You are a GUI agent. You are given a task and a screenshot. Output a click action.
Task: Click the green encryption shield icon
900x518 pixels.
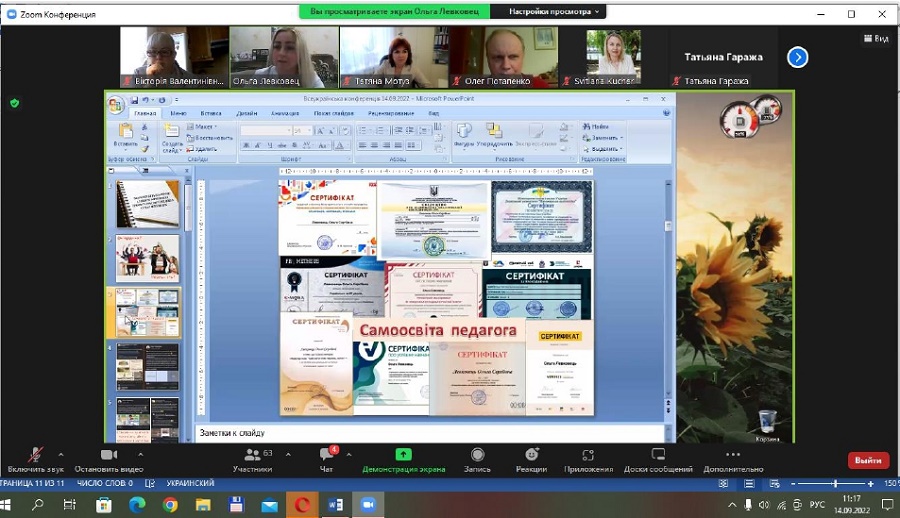pyautogui.click(x=14, y=102)
